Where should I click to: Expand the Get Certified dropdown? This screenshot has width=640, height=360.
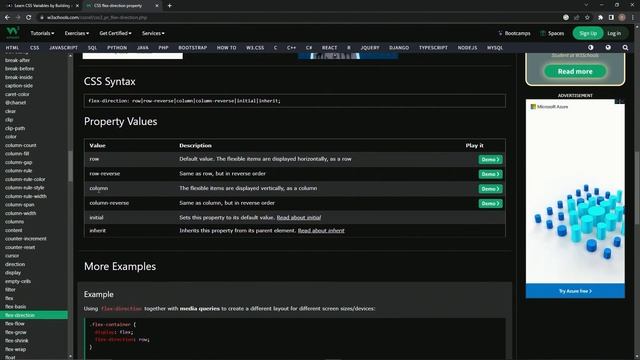click(116, 33)
